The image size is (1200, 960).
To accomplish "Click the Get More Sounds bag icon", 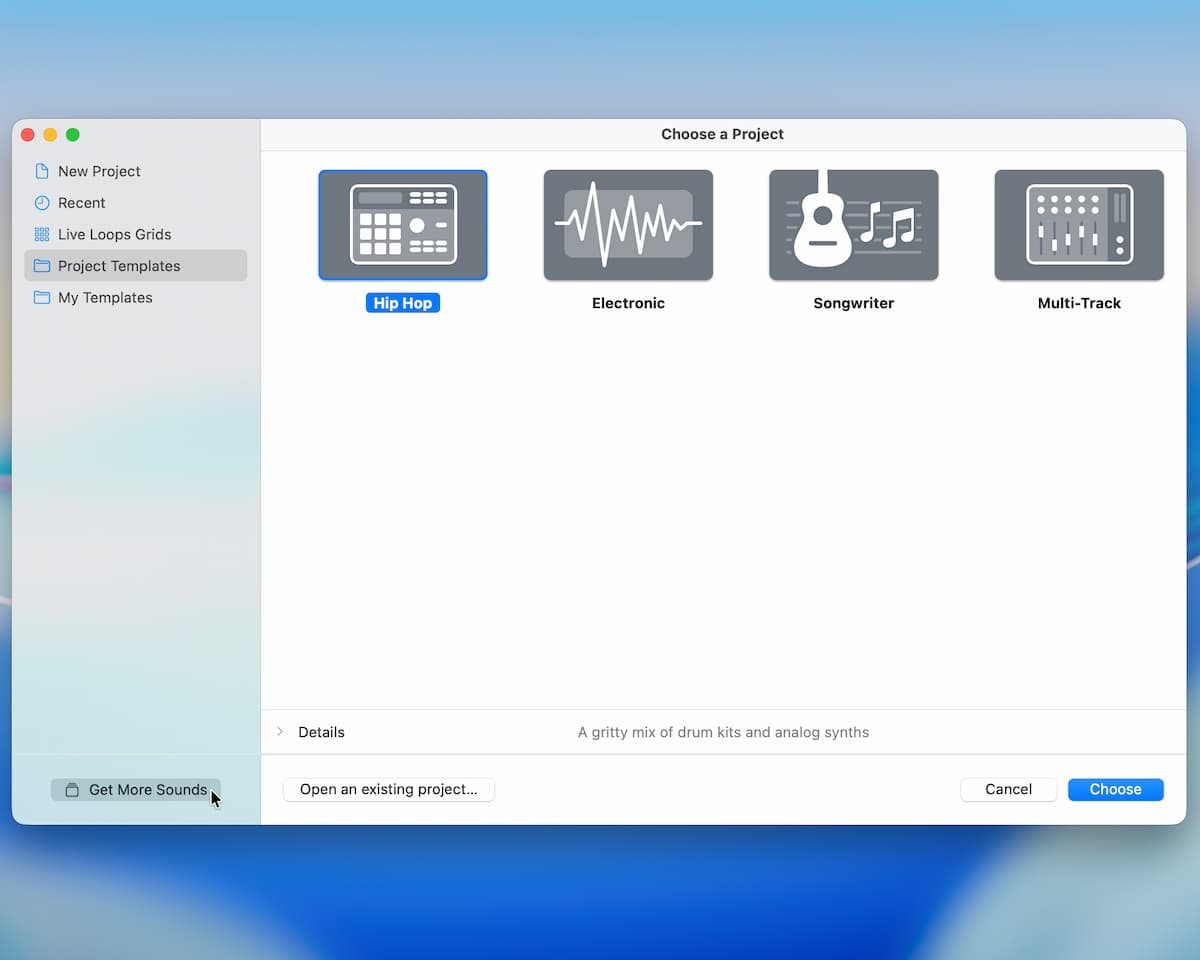I will [x=72, y=790].
